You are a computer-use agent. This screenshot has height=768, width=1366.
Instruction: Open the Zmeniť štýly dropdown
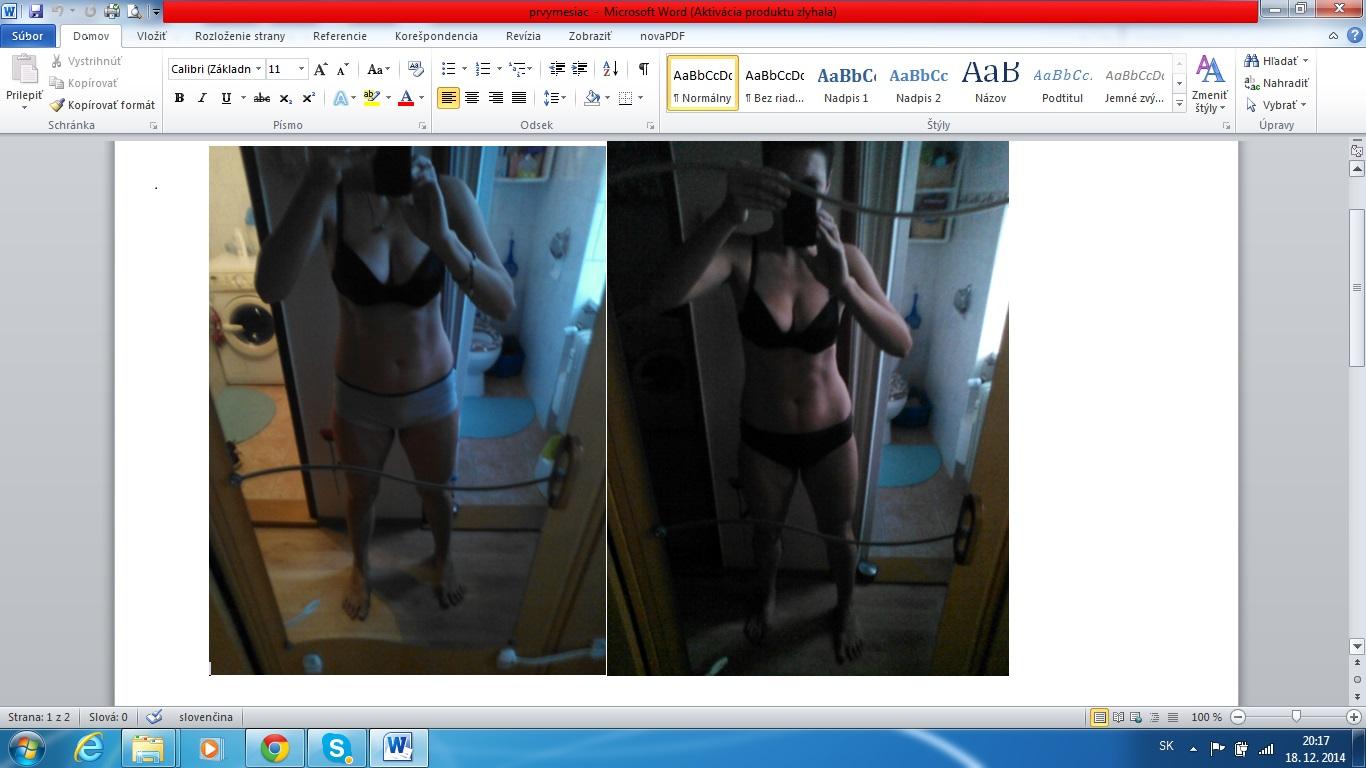(x=1209, y=85)
